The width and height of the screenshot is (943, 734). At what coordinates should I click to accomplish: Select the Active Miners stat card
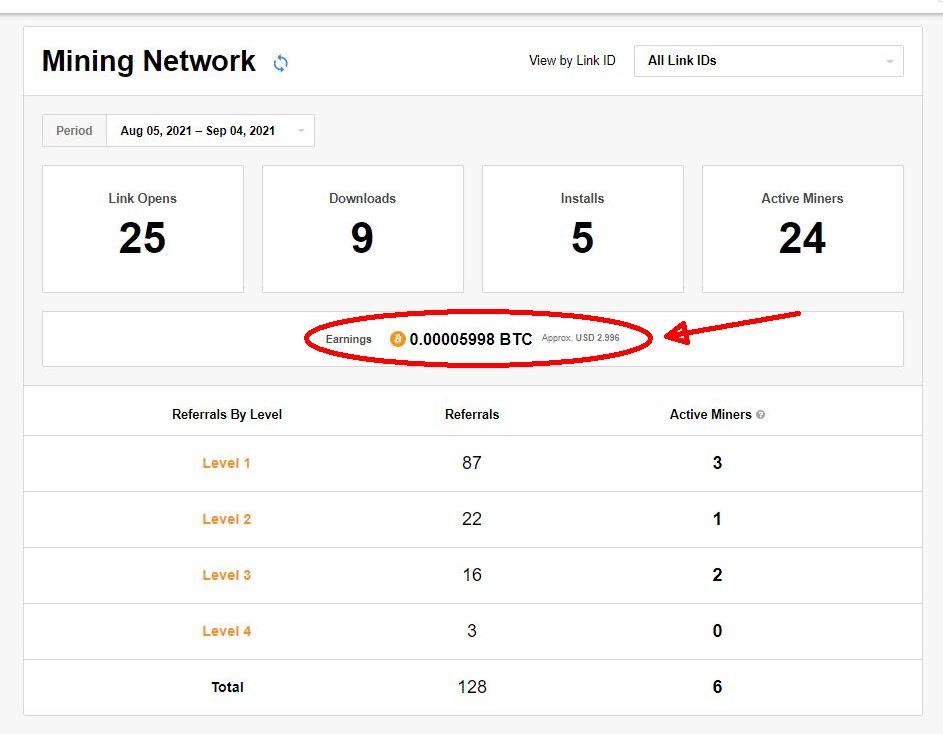(803, 229)
